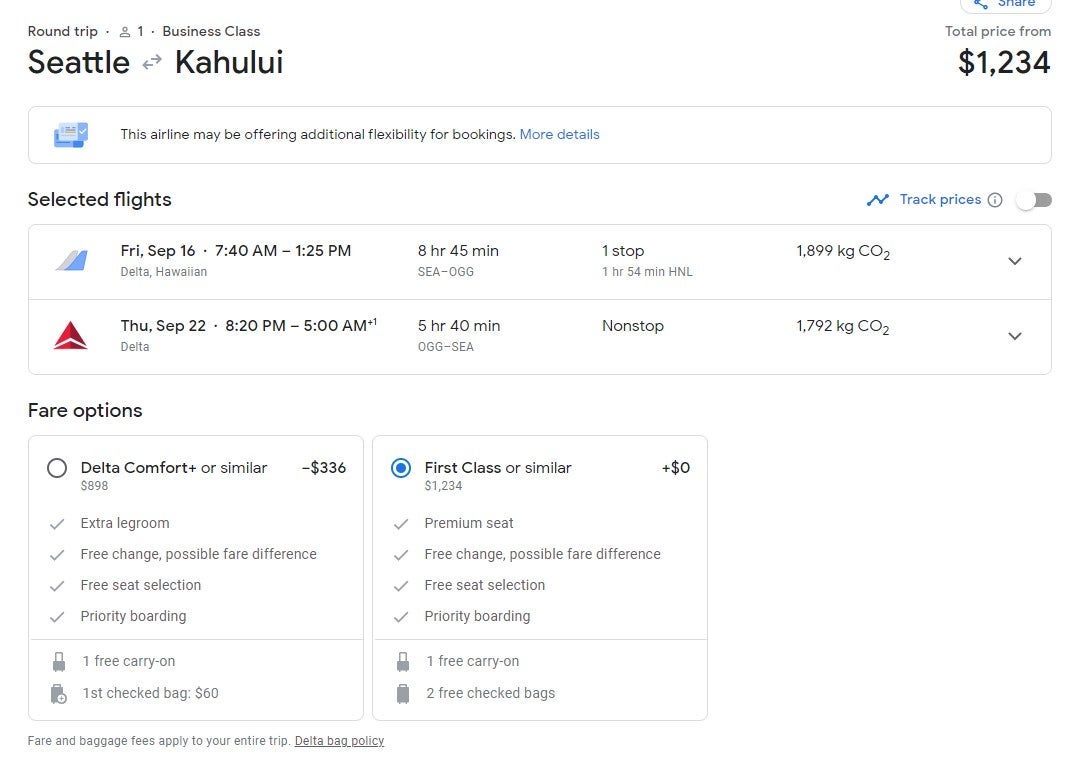This screenshot has width=1074, height=763.
Task: Open the Delta bag policy link
Action: pos(339,741)
